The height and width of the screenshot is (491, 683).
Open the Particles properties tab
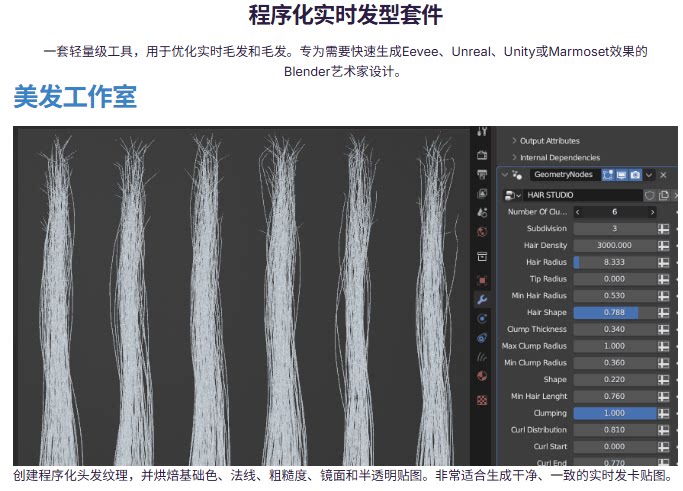[482, 318]
